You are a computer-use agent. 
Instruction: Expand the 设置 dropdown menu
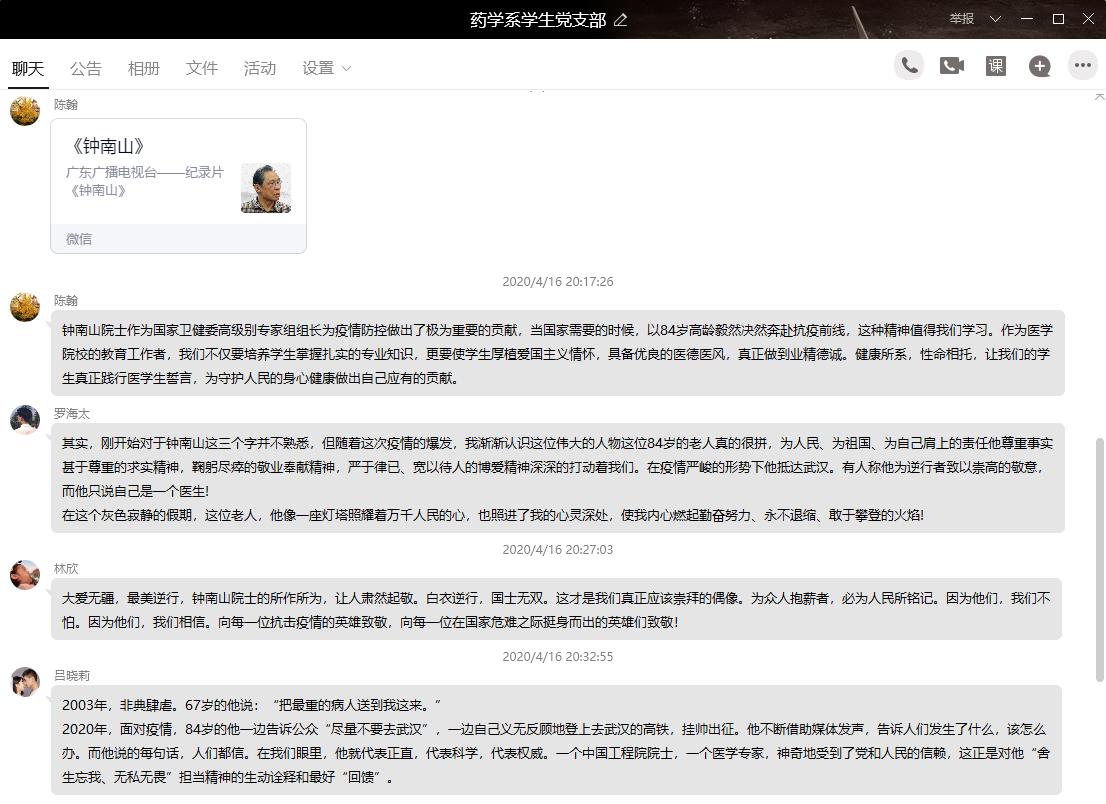pos(327,68)
